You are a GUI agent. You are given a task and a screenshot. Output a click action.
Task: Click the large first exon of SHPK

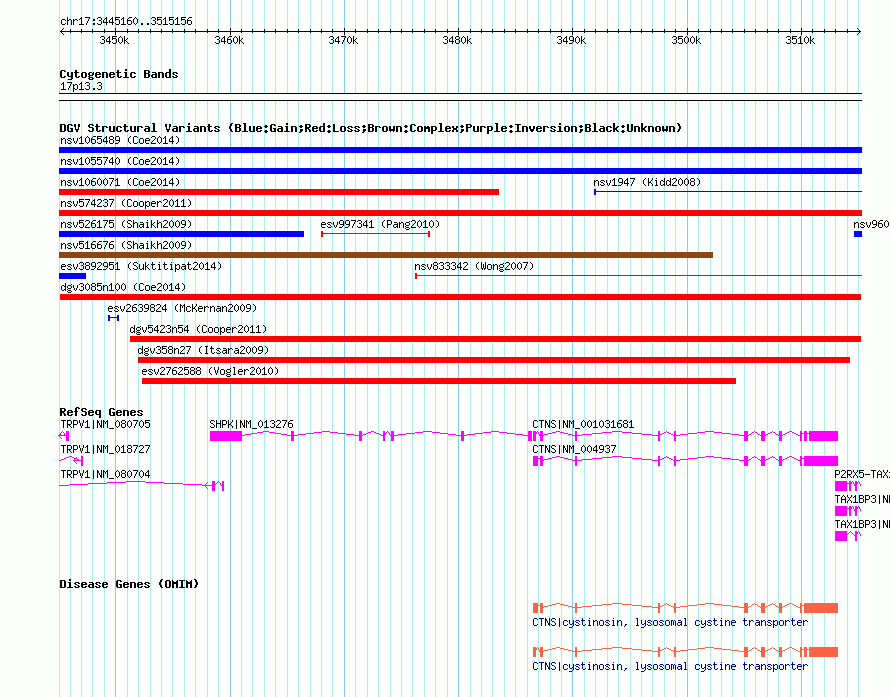coord(226,436)
